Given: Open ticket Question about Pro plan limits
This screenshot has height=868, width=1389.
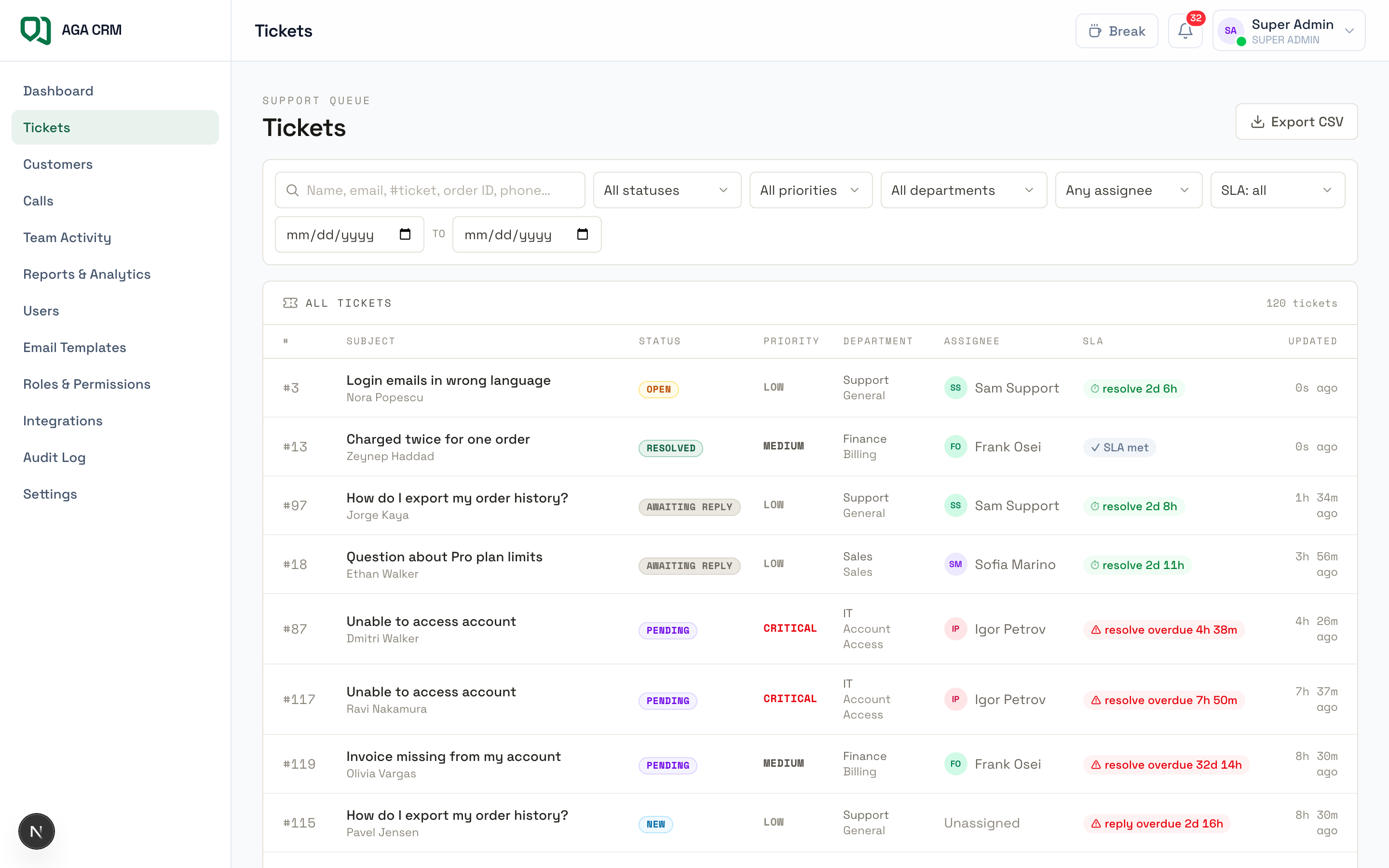Looking at the screenshot, I should (x=444, y=557).
